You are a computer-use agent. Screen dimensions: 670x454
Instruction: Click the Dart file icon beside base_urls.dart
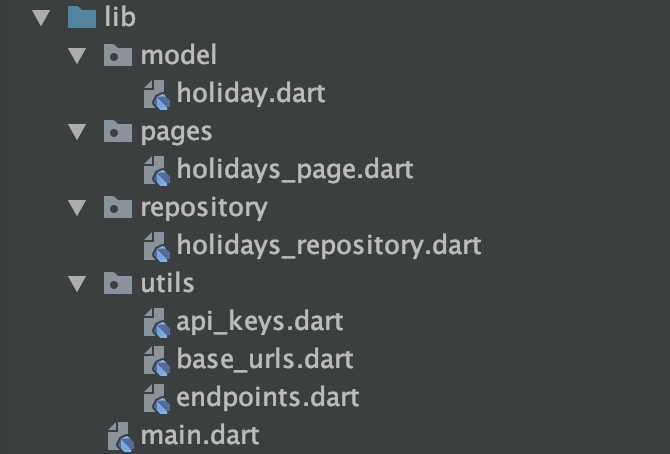point(157,361)
